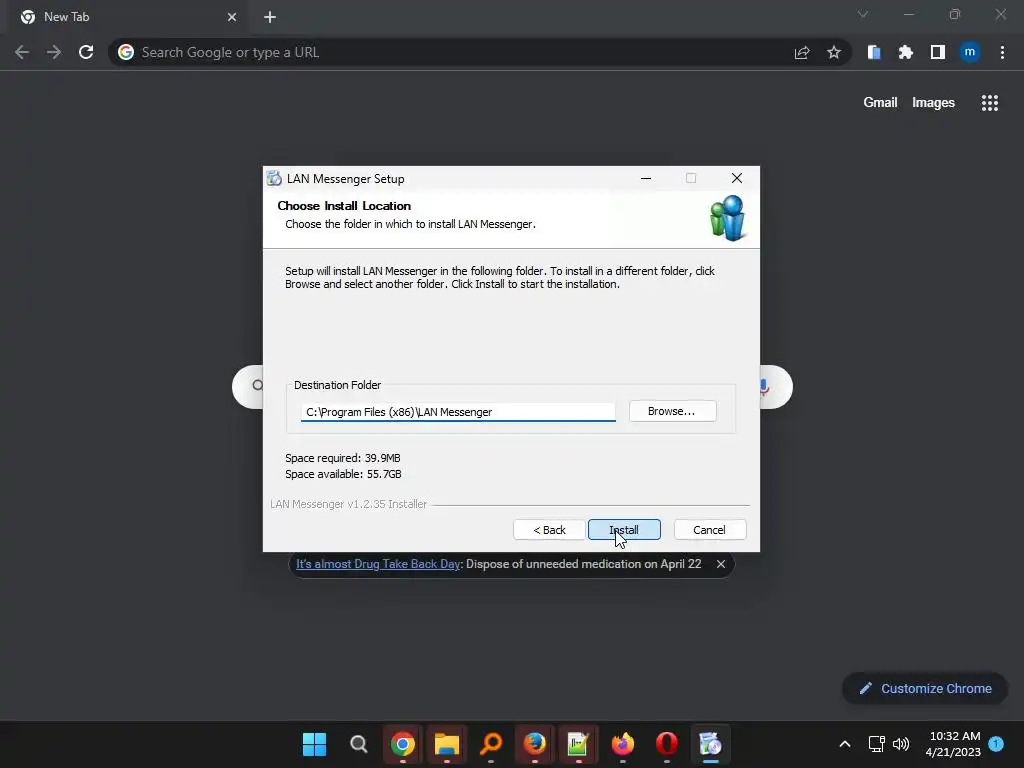
Task: Open the notification badge in the tray
Action: (996, 743)
